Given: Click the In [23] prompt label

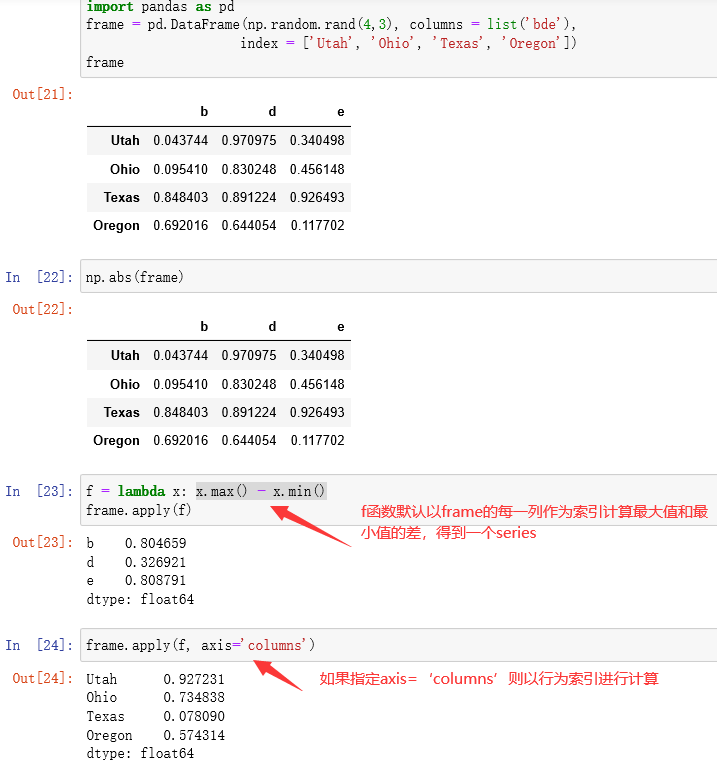Looking at the screenshot, I should click(39, 491).
